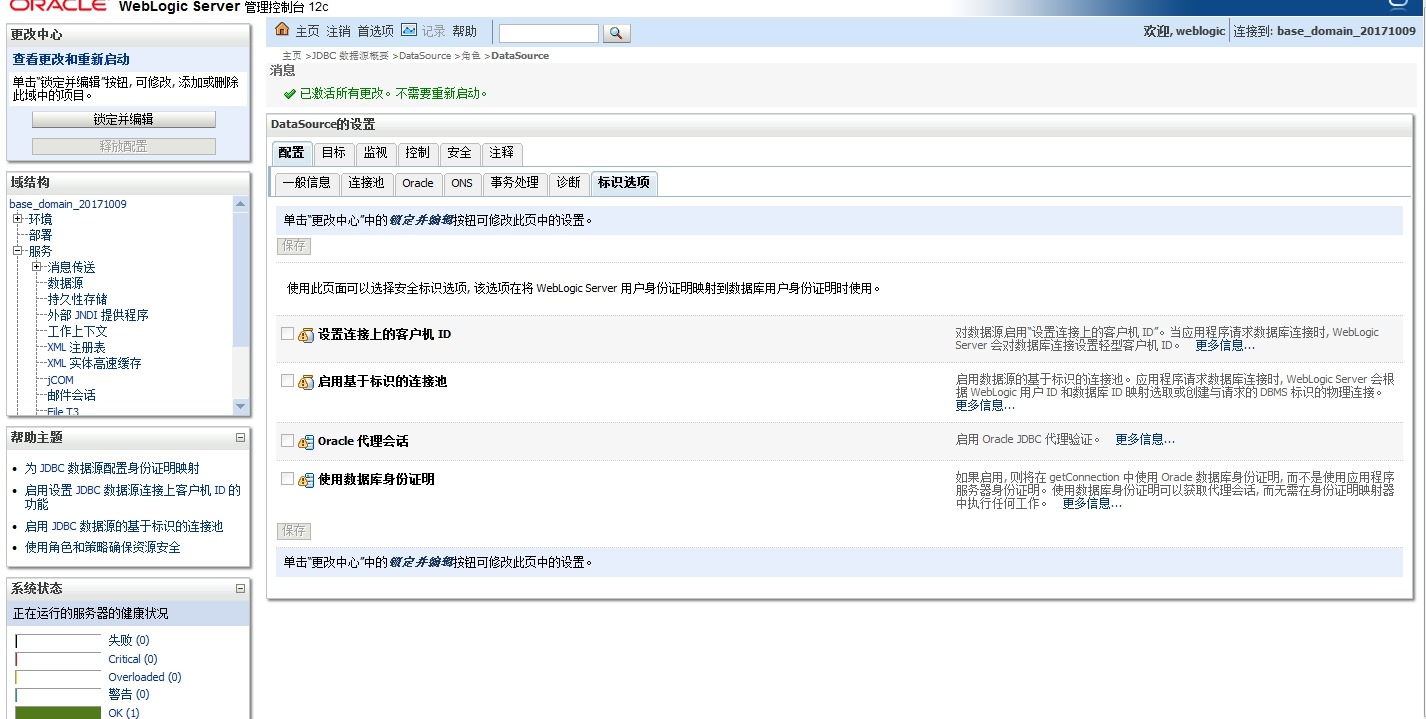Click the warning icon beside 启用基于标识的连接池
Image resolution: width=1426 pixels, height=719 pixels.
pyautogui.click(x=306, y=382)
